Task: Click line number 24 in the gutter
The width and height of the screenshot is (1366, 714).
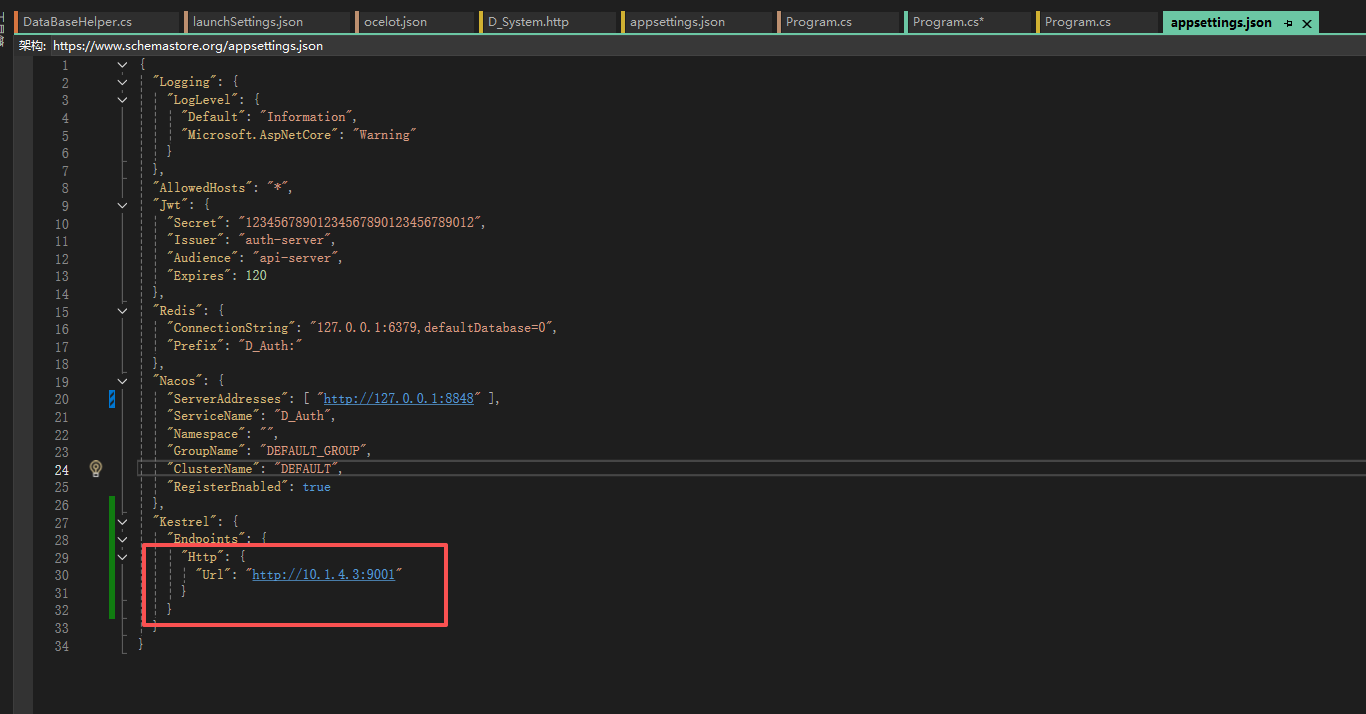Action: [62, 469]
